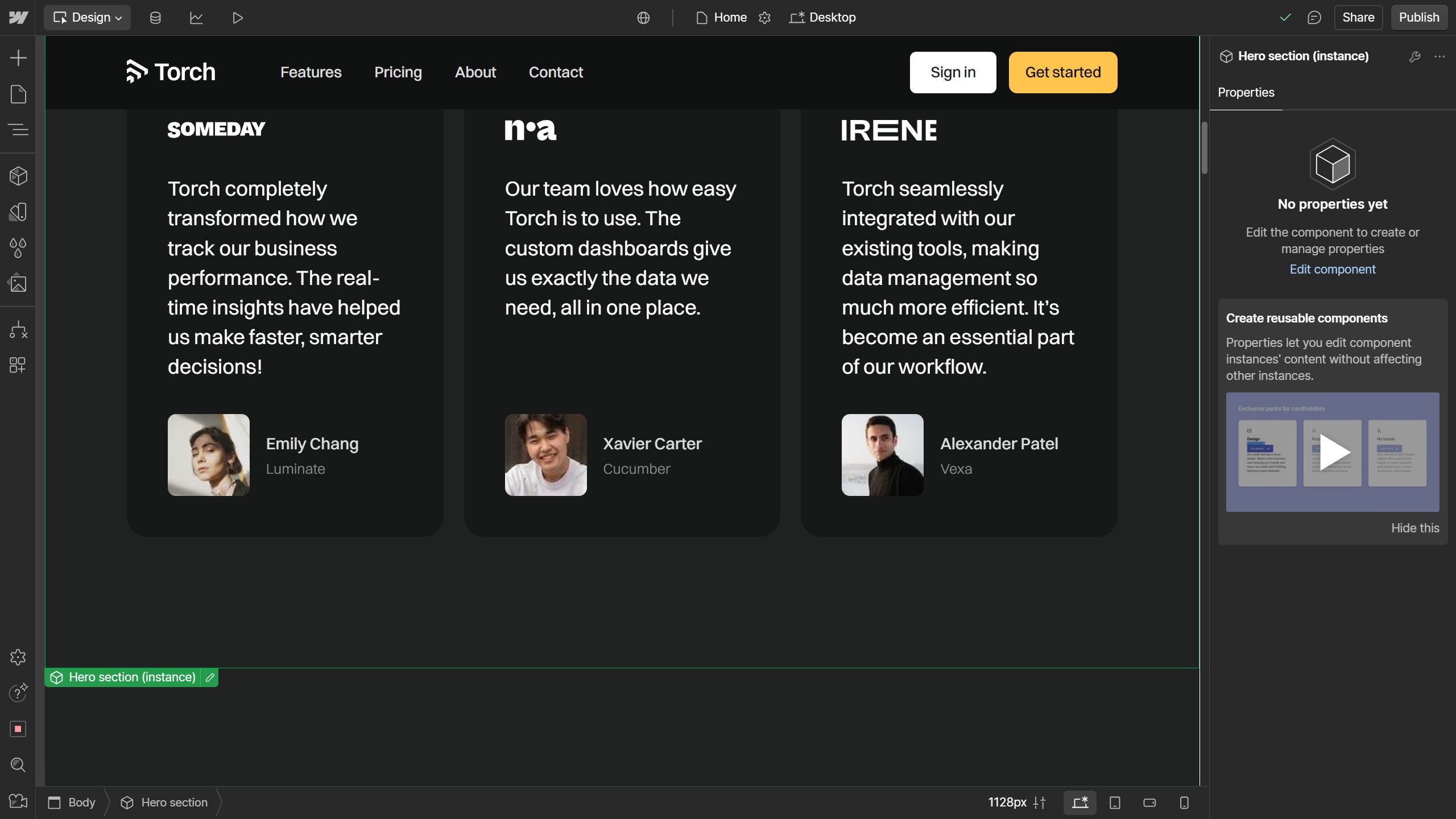Click the Preview play icon
Screen dimensions: 1456x819
coord(238,18)
